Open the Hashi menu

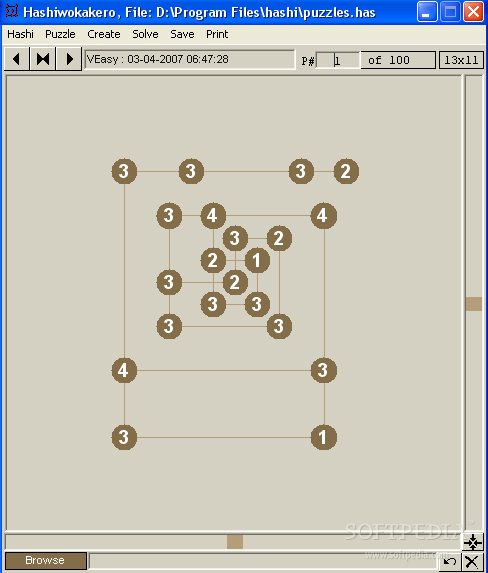tap(20, 34)
